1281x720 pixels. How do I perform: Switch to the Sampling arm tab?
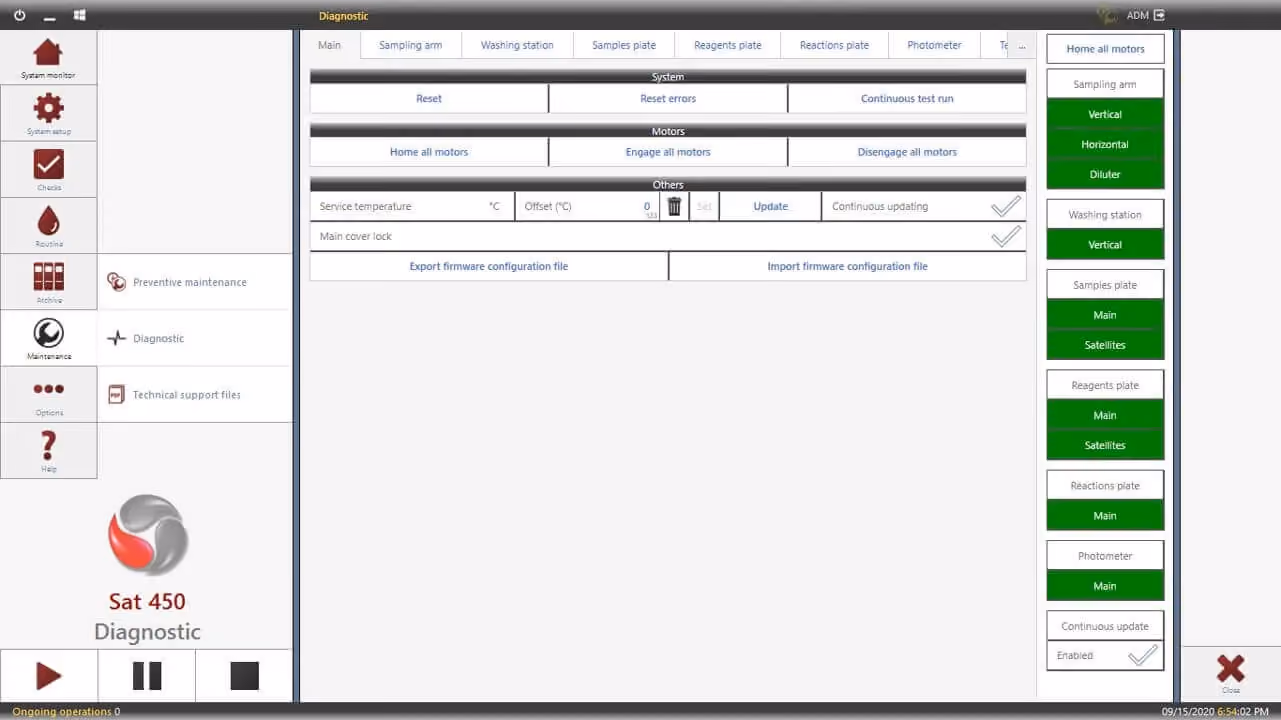(x=410, y=45)
